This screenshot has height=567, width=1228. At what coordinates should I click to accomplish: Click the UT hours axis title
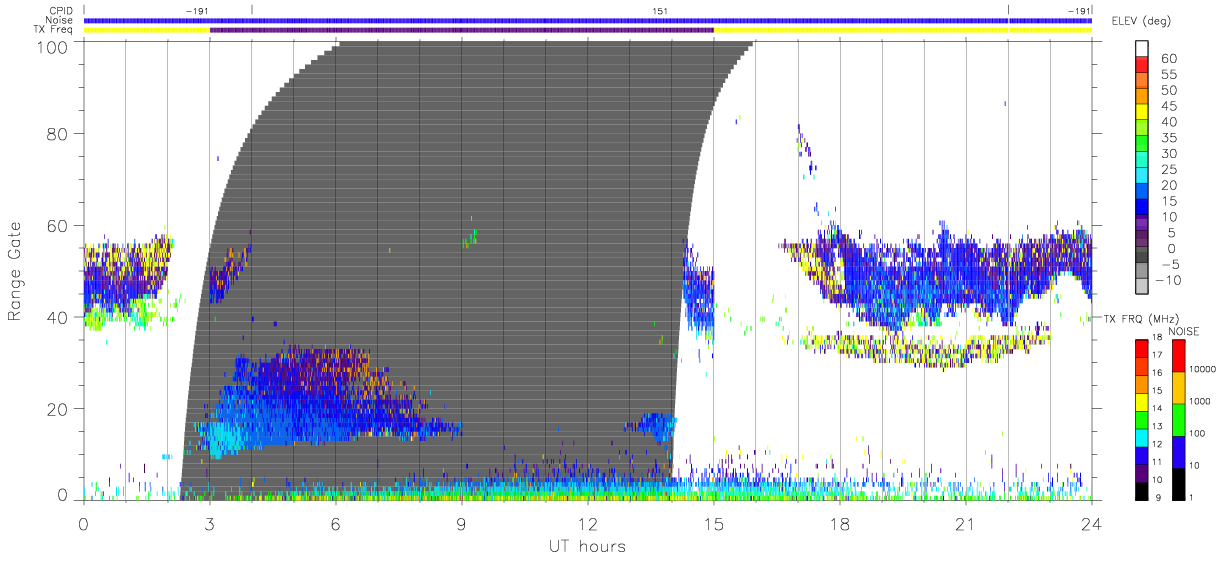pyautogui.click(x=586, y=546)
